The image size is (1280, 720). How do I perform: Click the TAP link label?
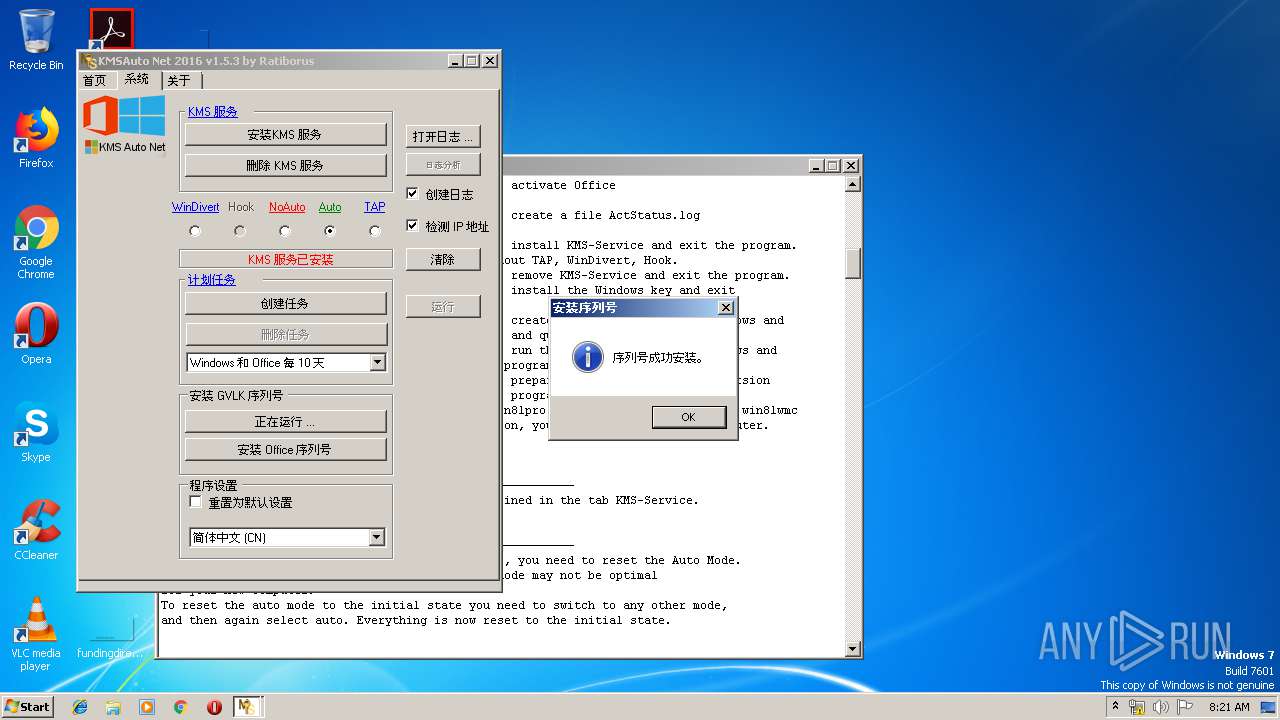tap(374, 207)
